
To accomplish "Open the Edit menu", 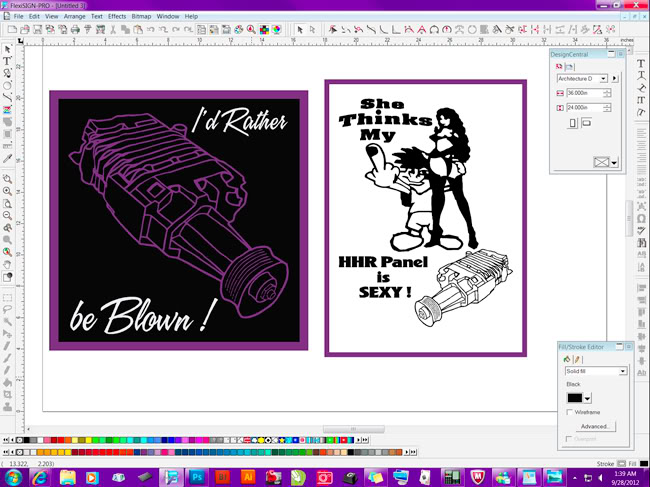I will 34,17.
